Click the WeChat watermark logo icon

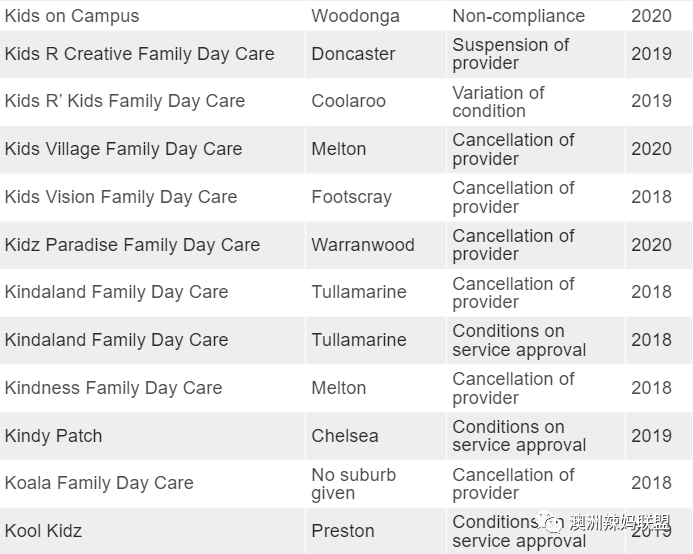(x=548, y=523)
